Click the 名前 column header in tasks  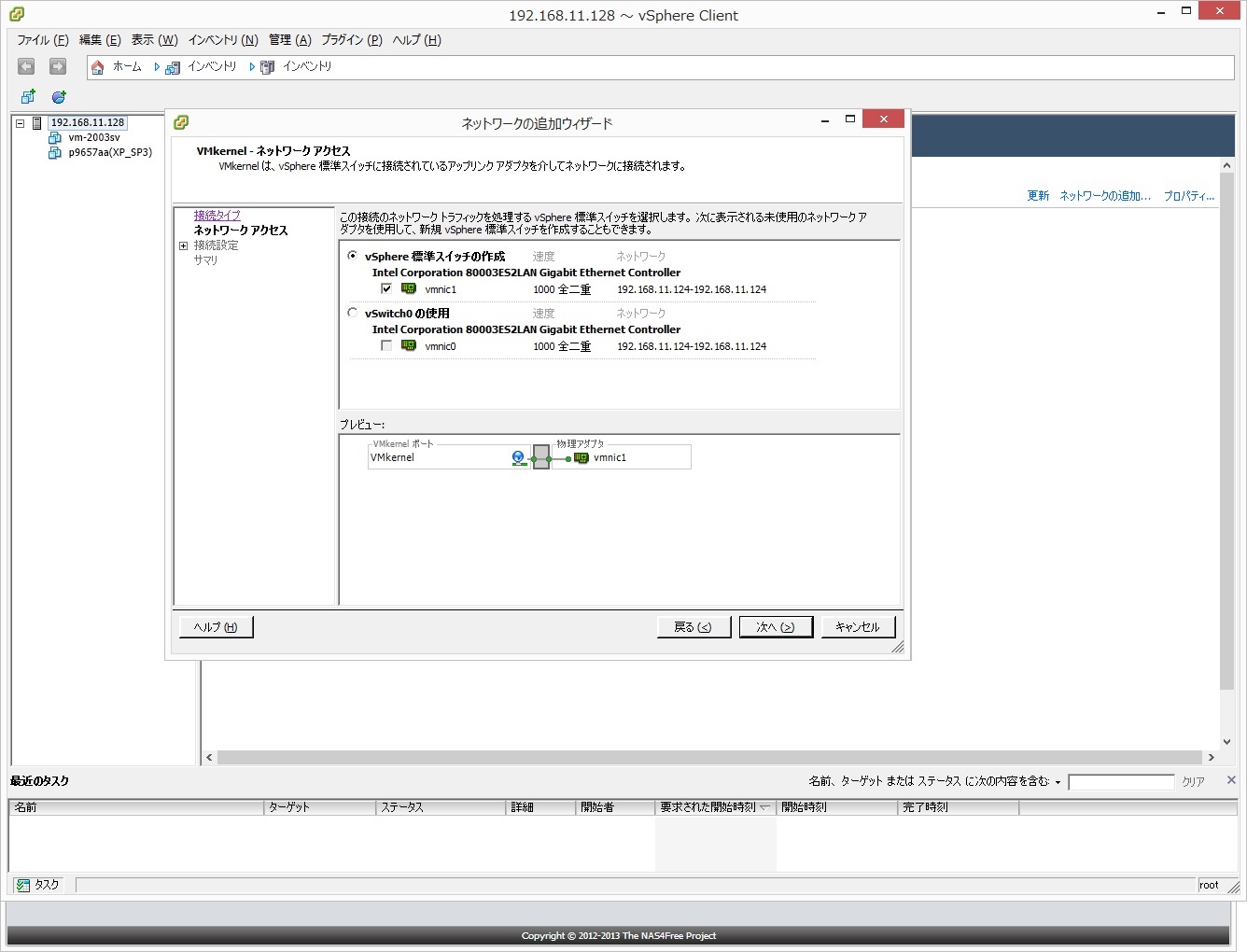pyautogui.click(x=137, y=807)
